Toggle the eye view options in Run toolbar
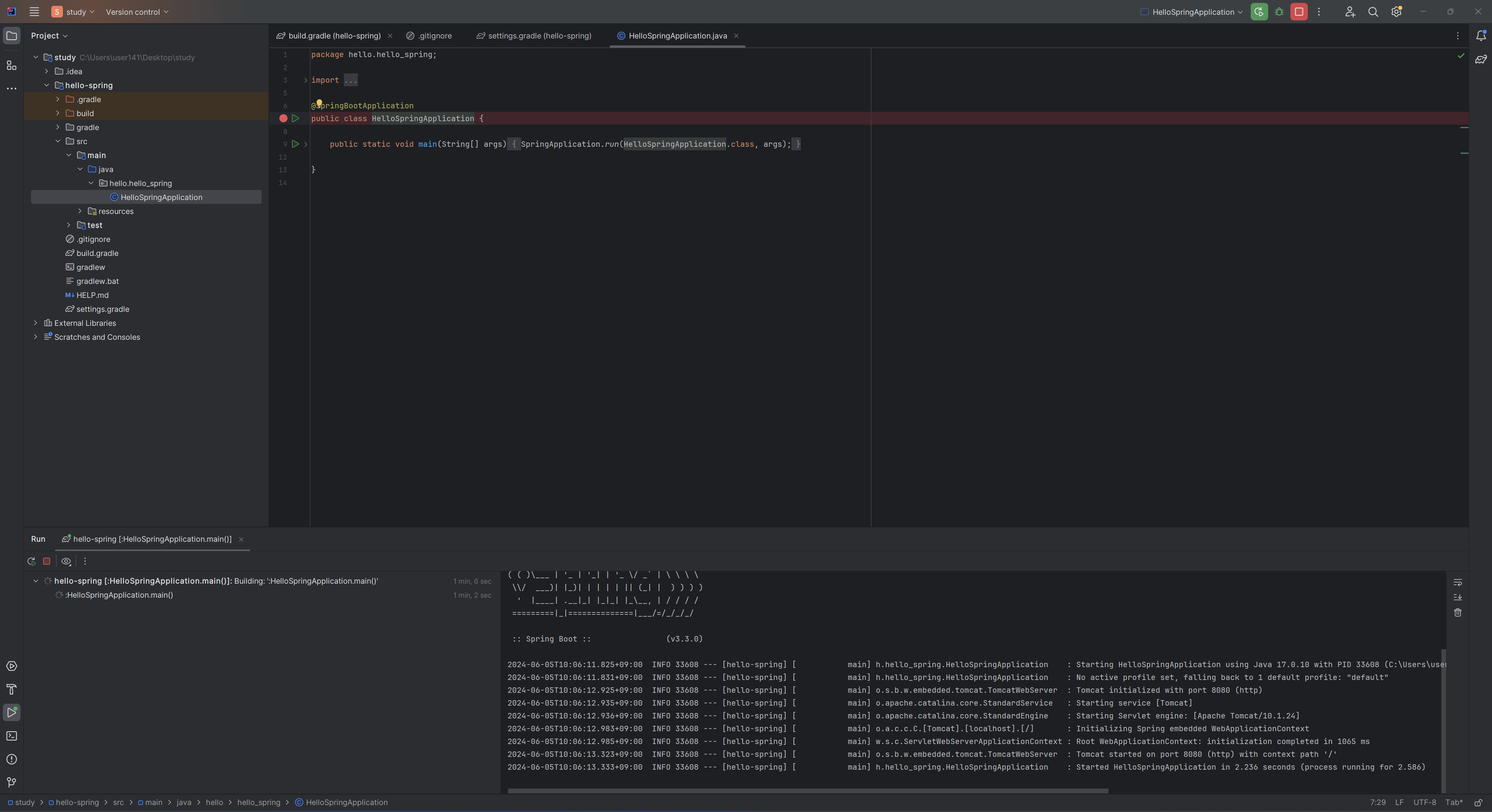The image size is (1492, 812). [66, 561]
